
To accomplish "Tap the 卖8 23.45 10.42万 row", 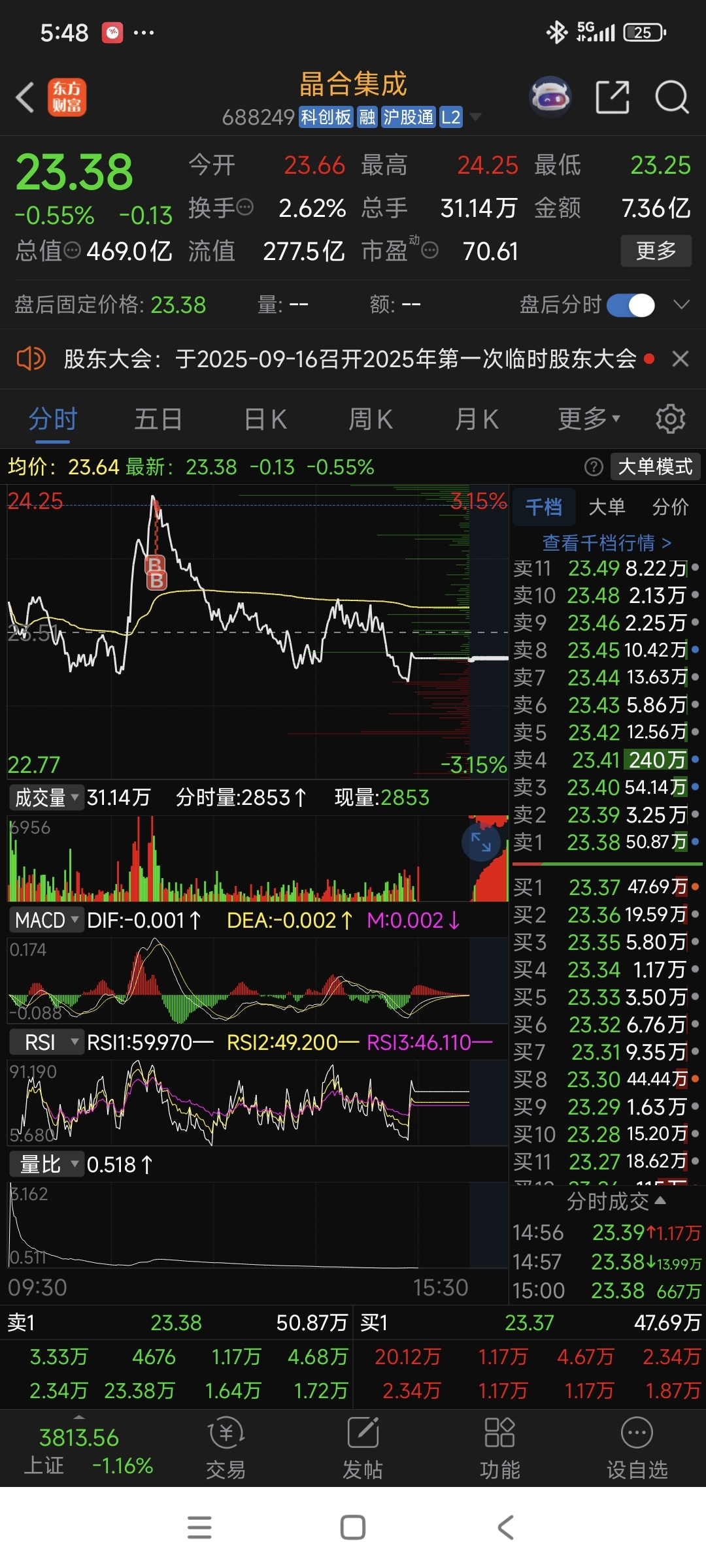I will tap(606, 650).
